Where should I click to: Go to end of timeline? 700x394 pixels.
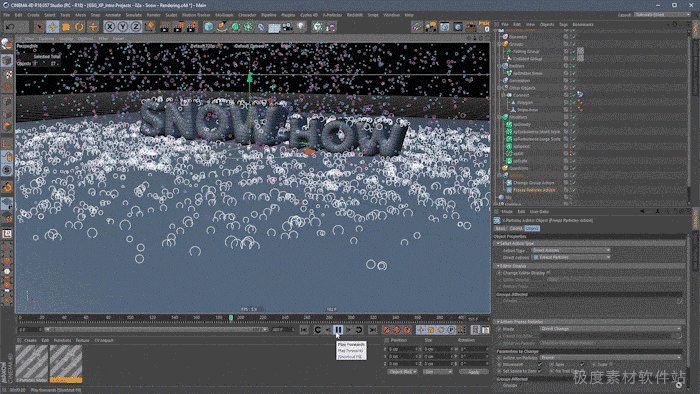click(x=372, y=330)
